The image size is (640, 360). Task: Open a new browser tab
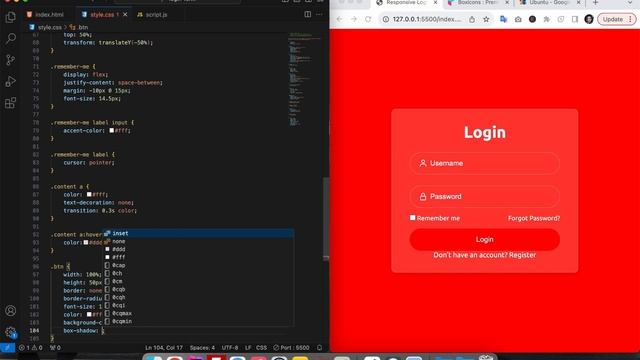595,3
